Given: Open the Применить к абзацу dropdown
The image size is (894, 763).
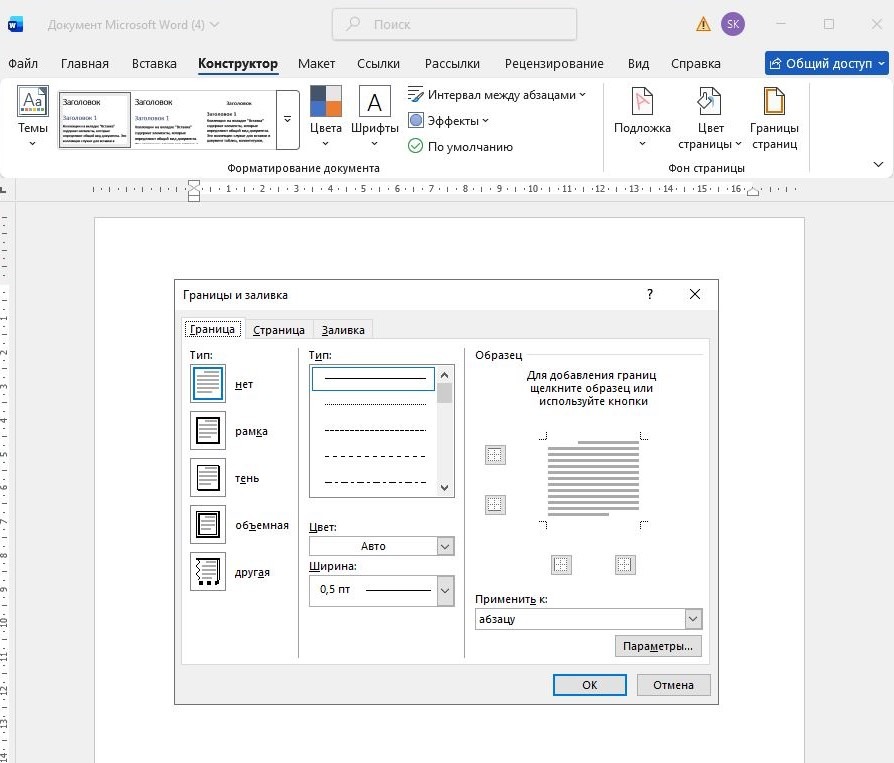Looking at the screenshot, I should tap(588, 619).
